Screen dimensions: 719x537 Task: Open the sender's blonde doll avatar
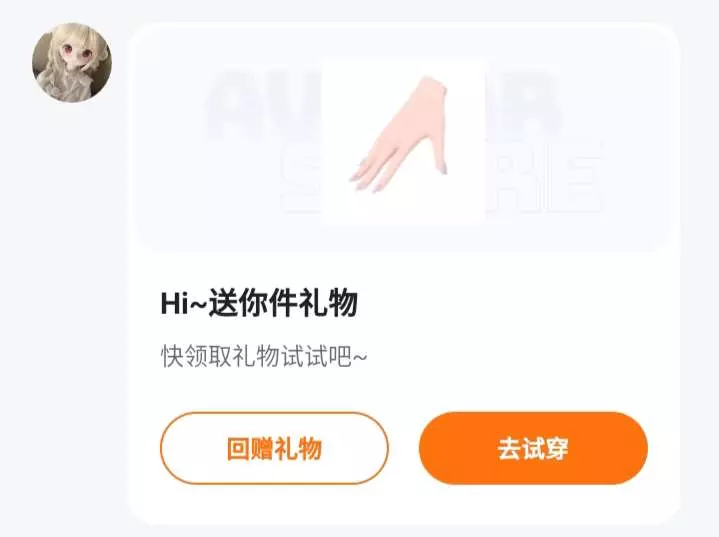pos(72,62)
